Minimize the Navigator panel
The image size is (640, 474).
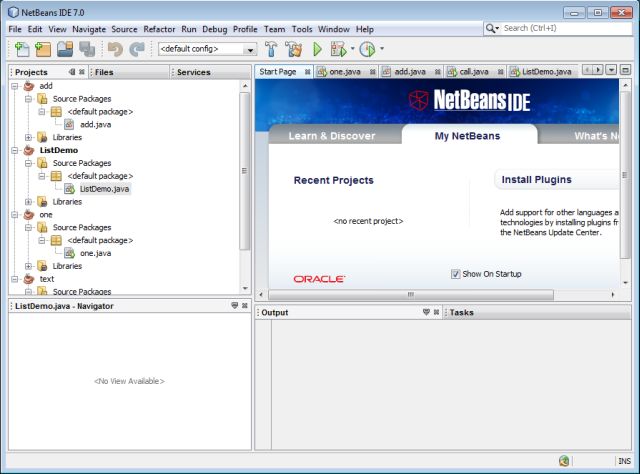click(x=235, y=305)
